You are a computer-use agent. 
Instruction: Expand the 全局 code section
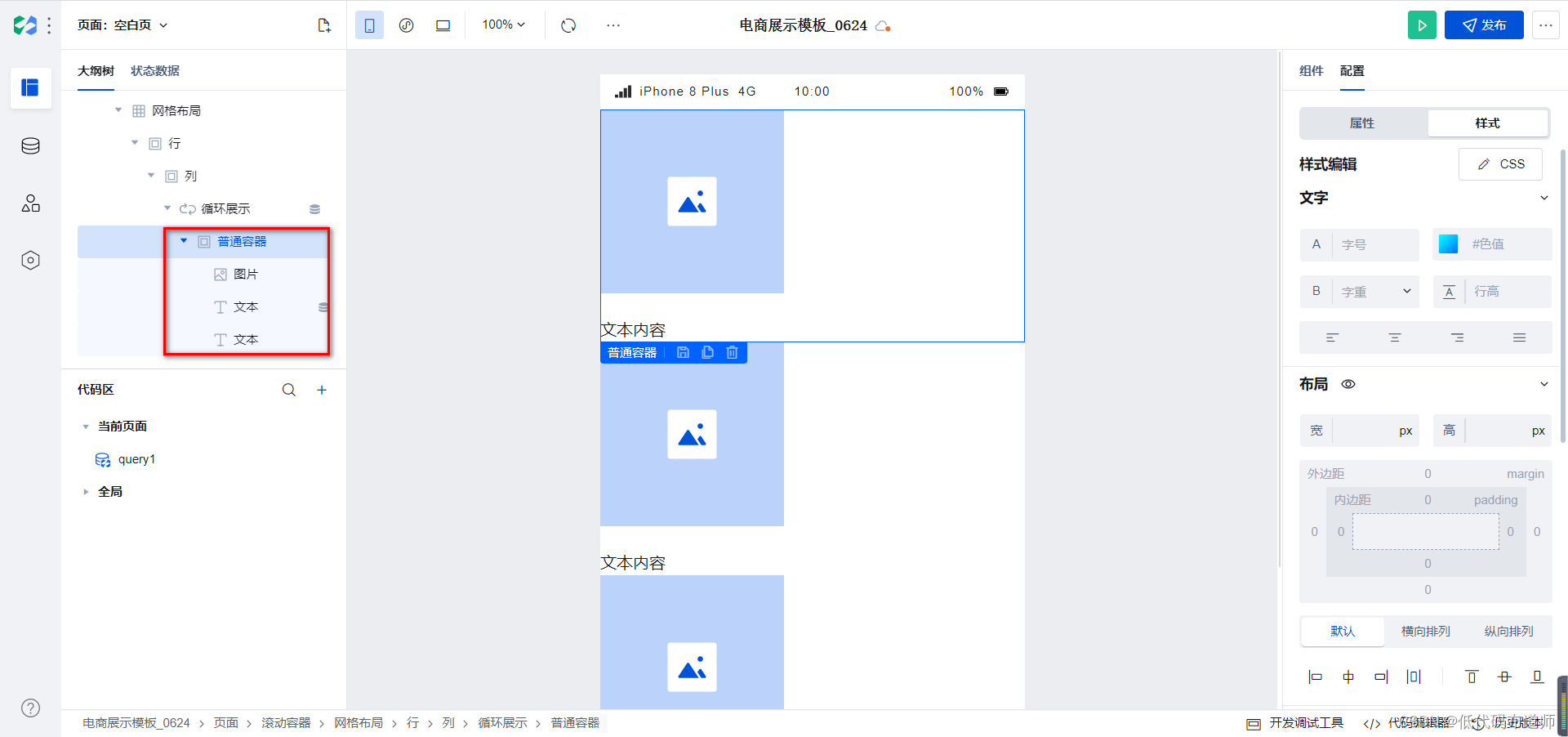click(86, 492)
